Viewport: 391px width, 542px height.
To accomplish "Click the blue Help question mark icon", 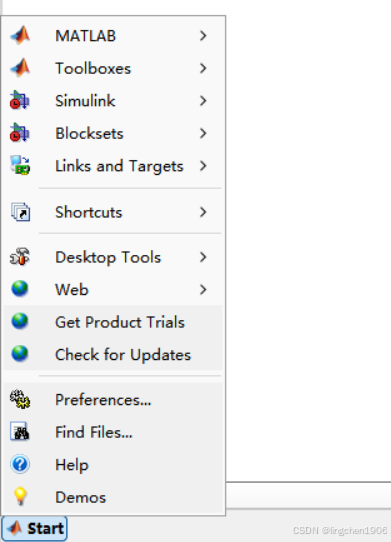I will [x=20, y=464].
